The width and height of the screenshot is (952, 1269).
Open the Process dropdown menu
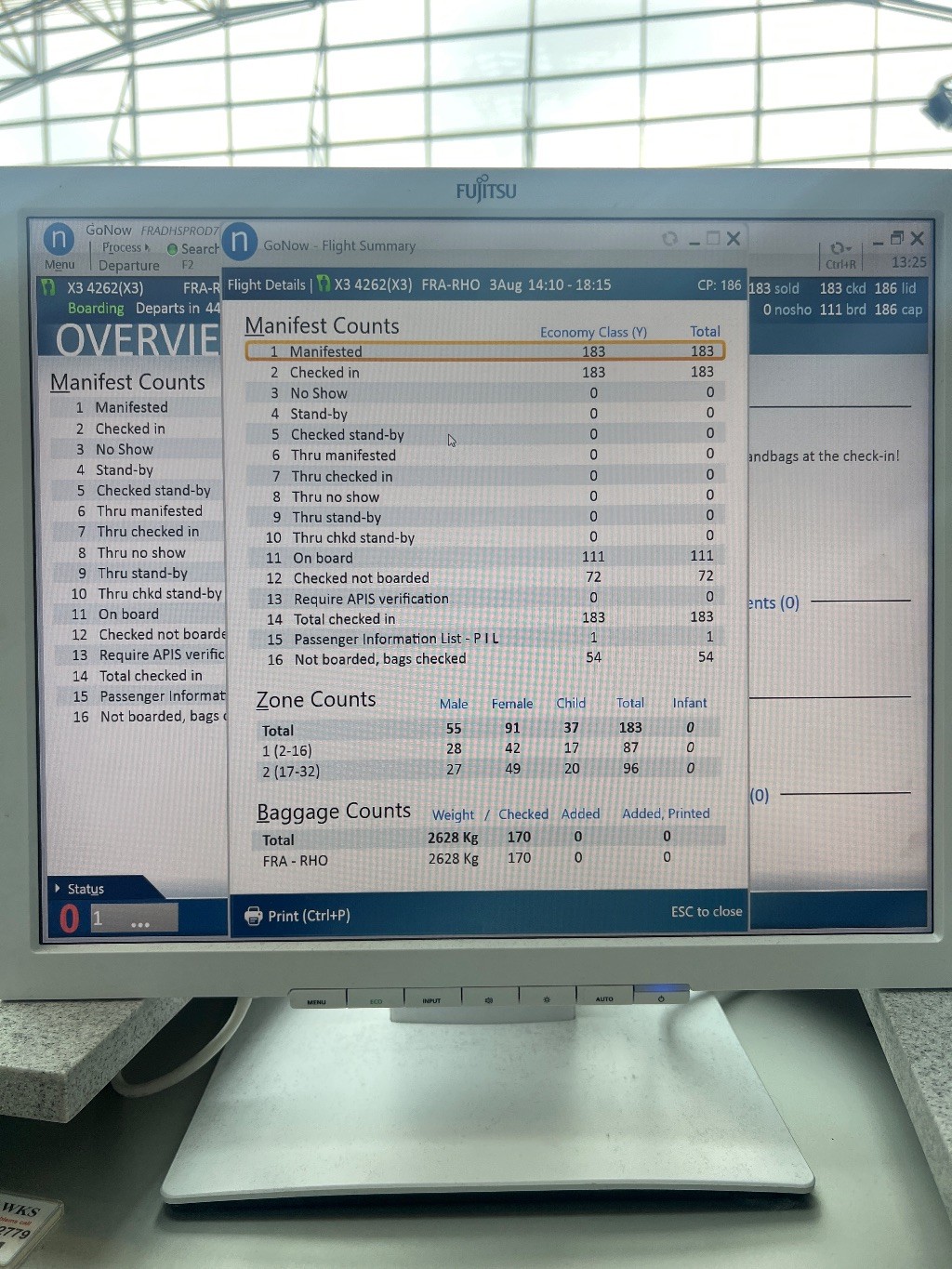126,247
